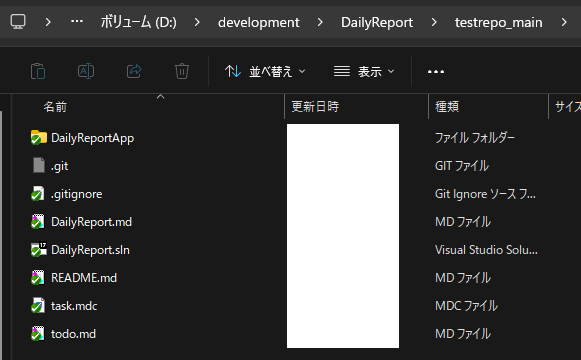Click the task.mdc file icon
The height and width of the screenshot is (360, 581).
(38, 306)
